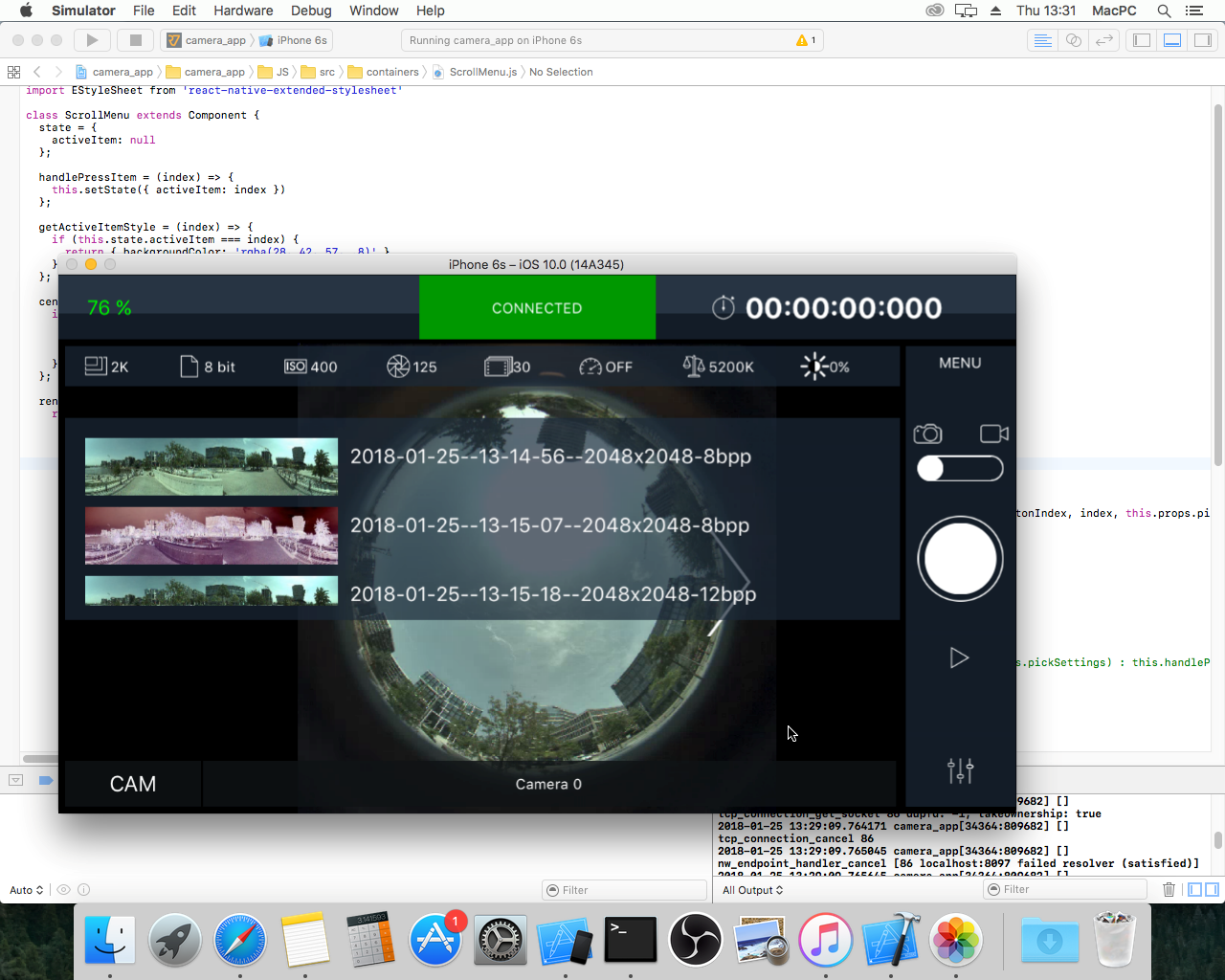Expand the camera_app project breadcrumb
The image size is (1225, 980).
pyautogui.click(x=114, y=72)
